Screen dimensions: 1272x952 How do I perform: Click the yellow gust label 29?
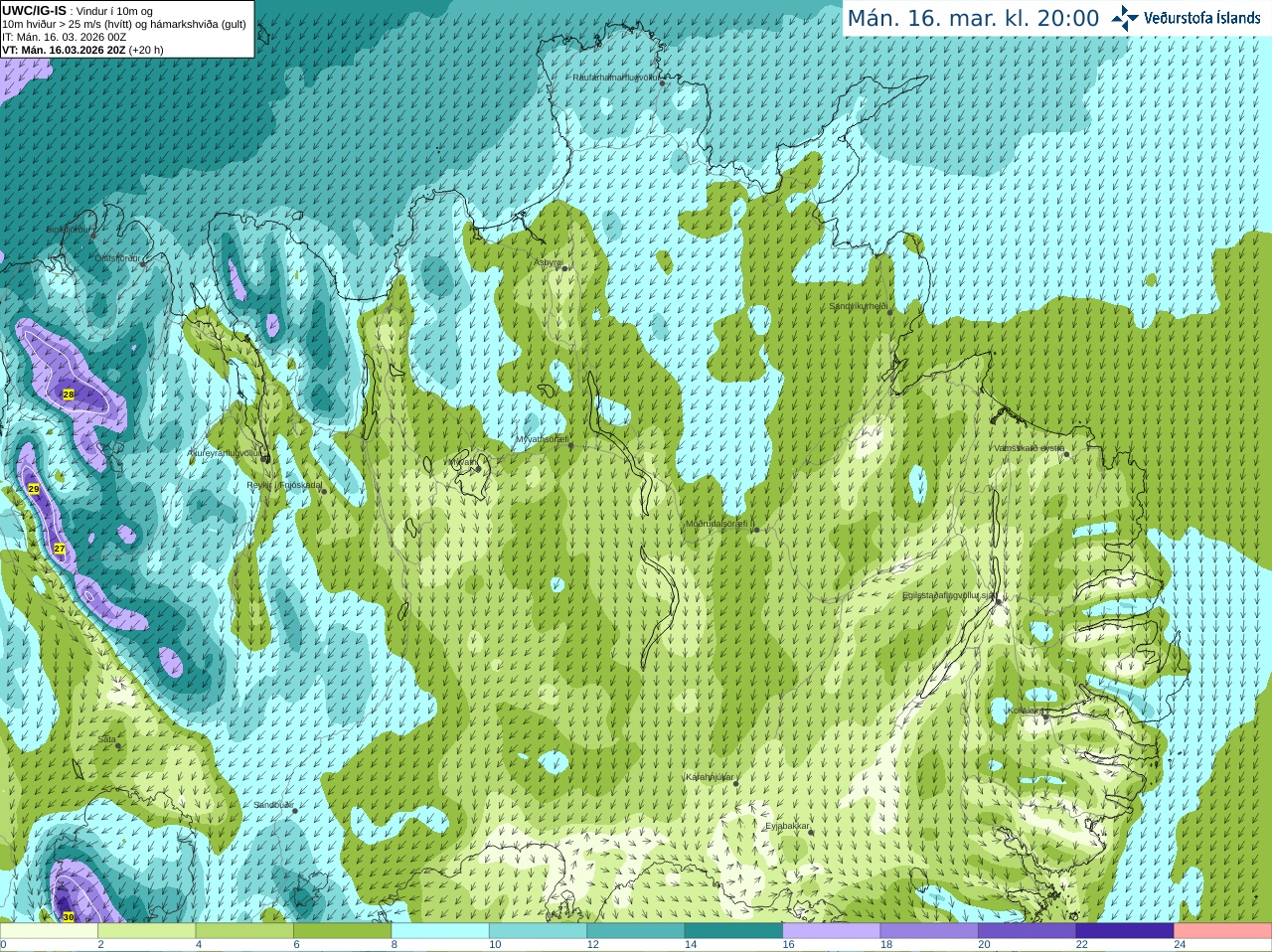click(x=33, y=489)
